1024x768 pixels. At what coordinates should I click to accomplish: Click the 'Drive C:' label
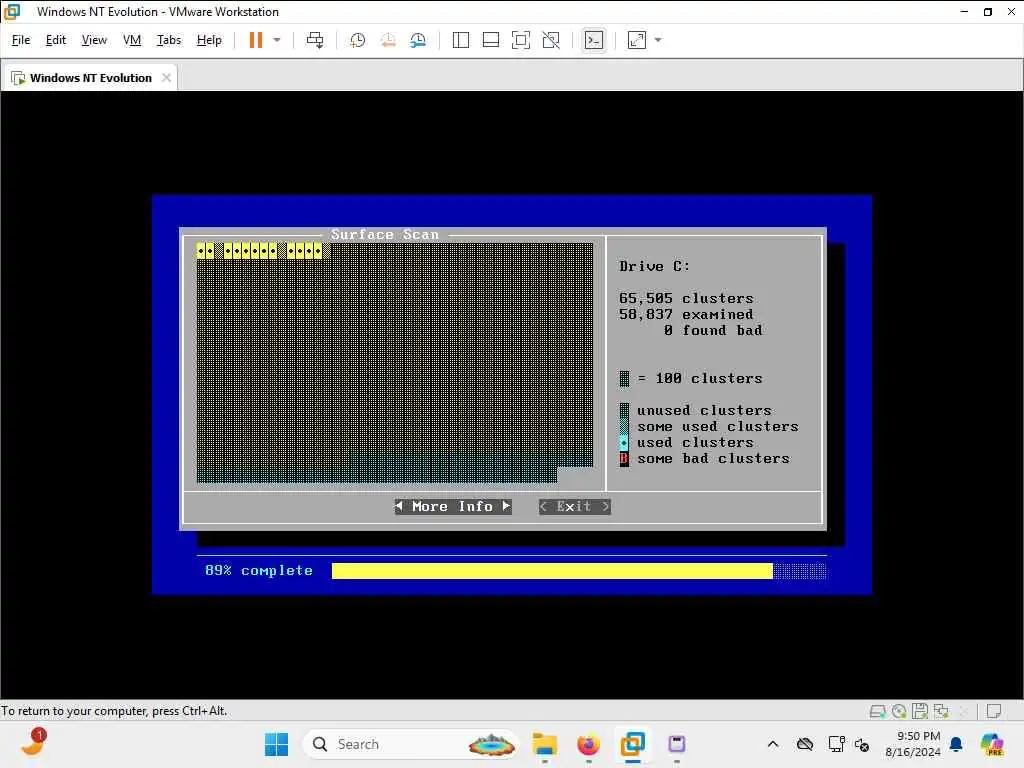click(654, 266)
